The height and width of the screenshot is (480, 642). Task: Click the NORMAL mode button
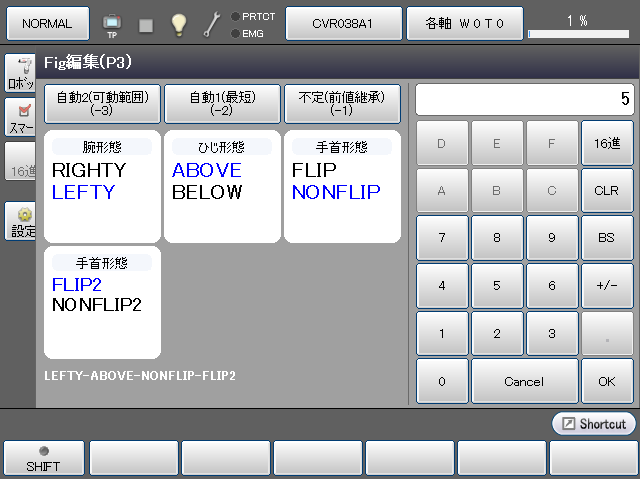pos(47,22)
